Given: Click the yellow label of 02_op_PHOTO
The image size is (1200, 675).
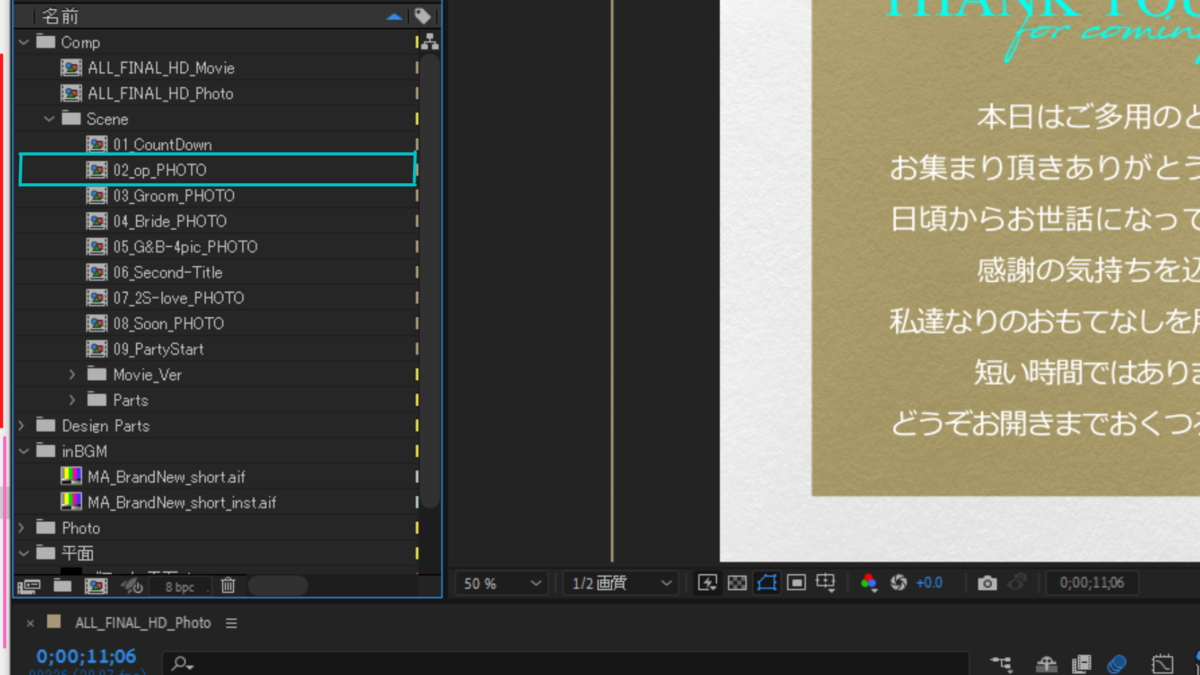Looking at the screenshot, I should (417, 170).
